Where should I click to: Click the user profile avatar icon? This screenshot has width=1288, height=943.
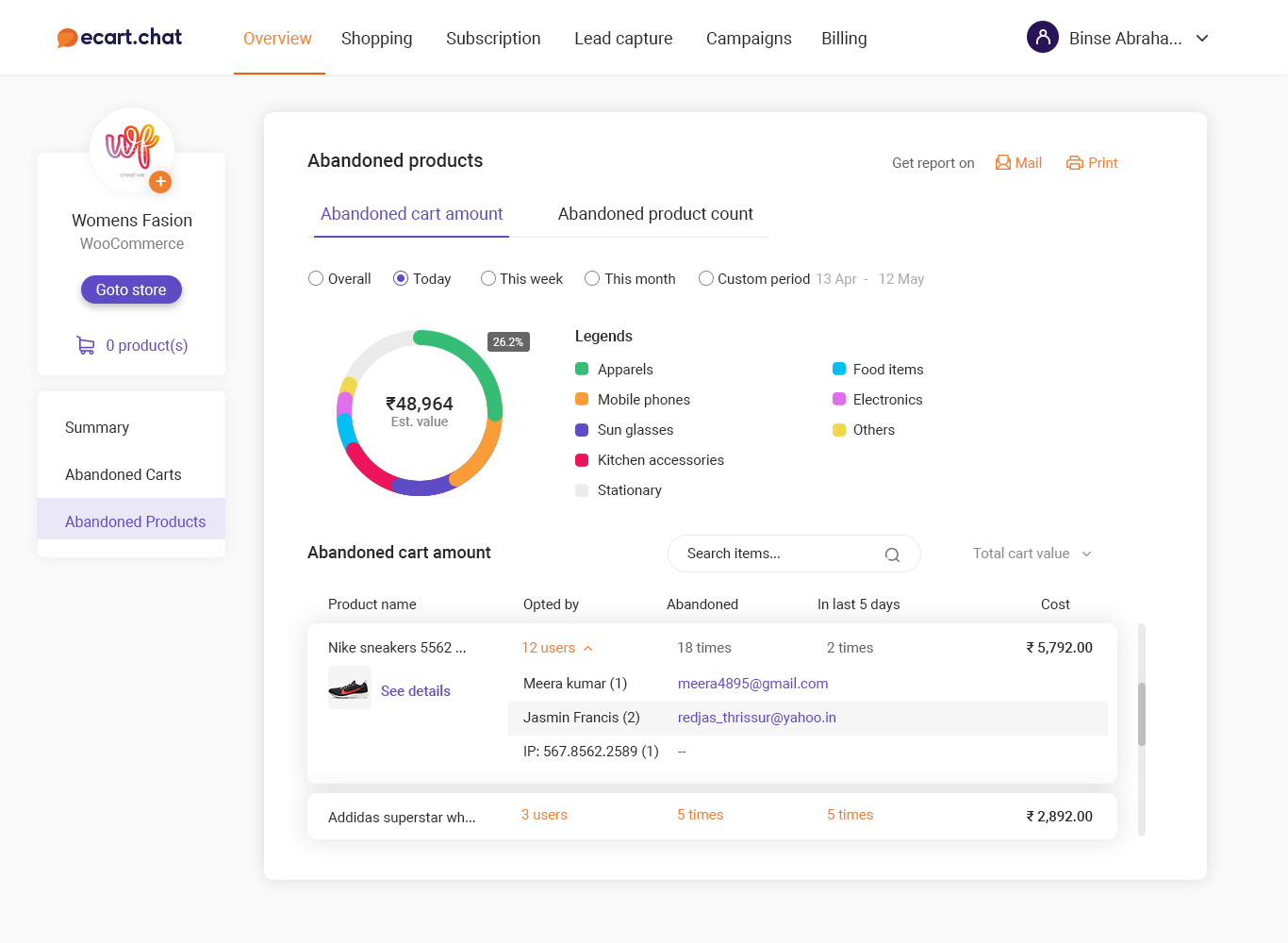[1042, 38]
